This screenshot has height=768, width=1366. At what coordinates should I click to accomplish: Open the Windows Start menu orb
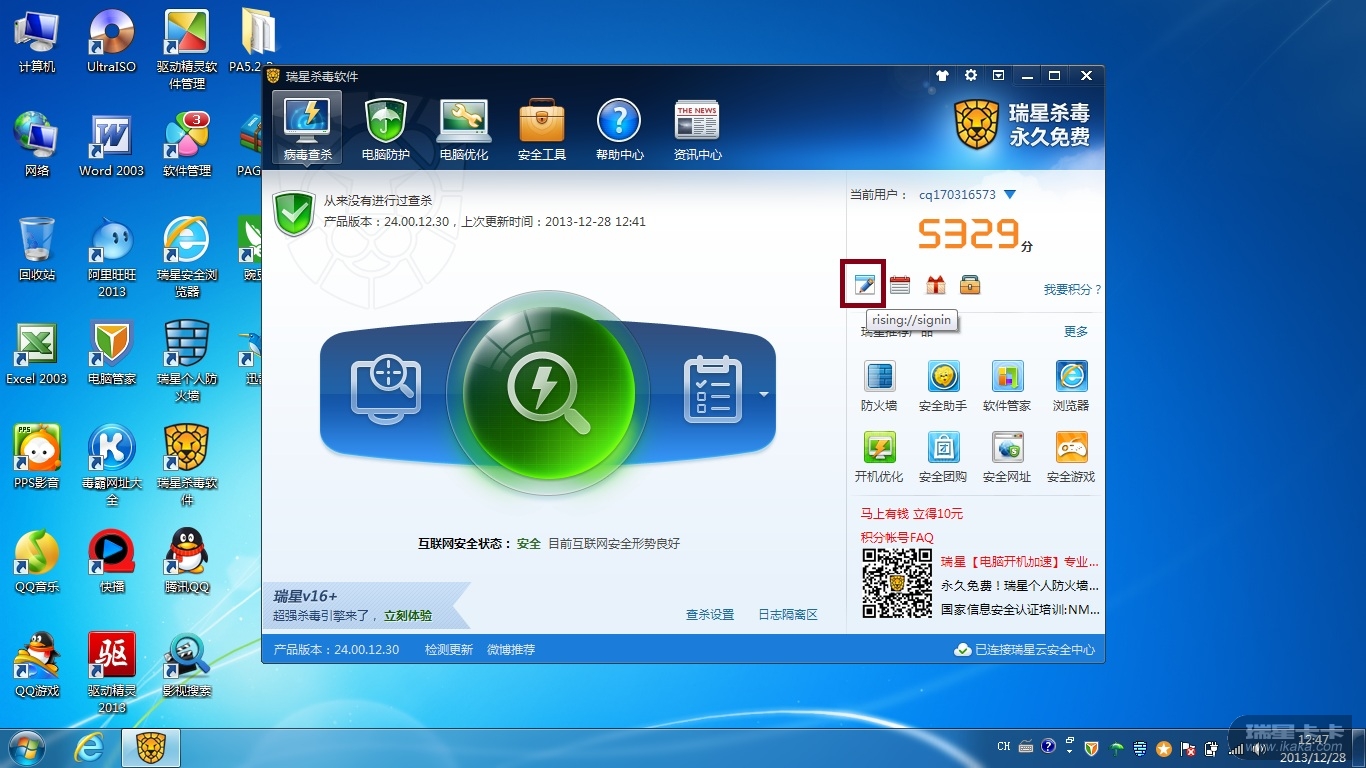point(27,747)
